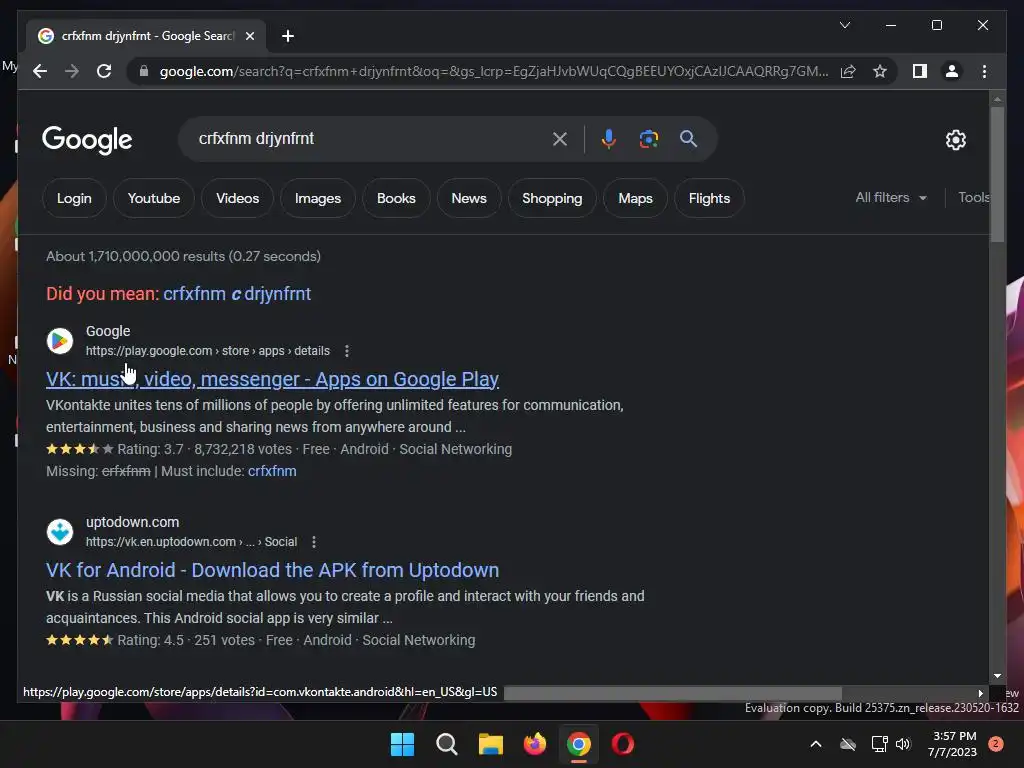This screenshot has width=1024, height=768.
Task: Open the Windows Start menu
Action: 402,744
